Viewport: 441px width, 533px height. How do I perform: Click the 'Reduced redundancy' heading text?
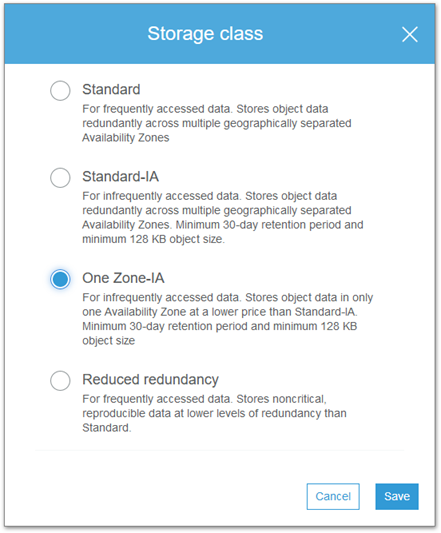coord(151,380)
